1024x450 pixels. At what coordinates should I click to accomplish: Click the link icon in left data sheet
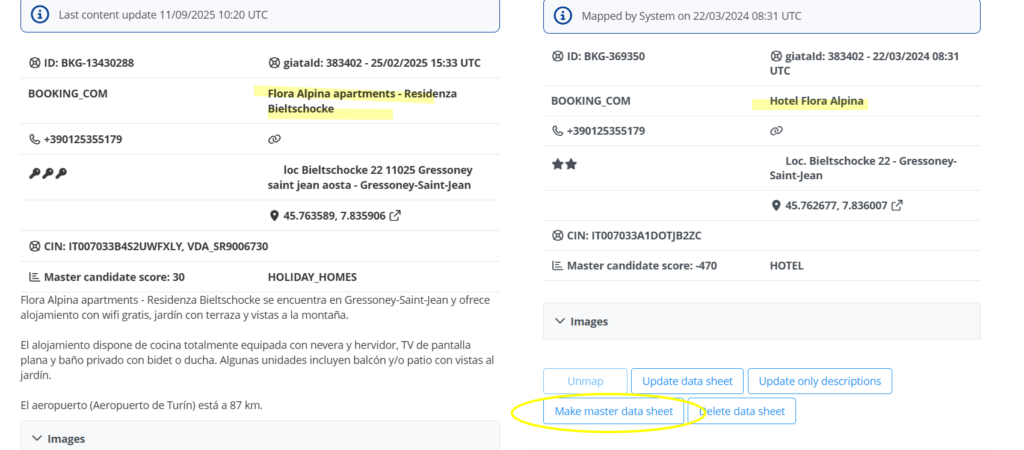click(275, 140)
